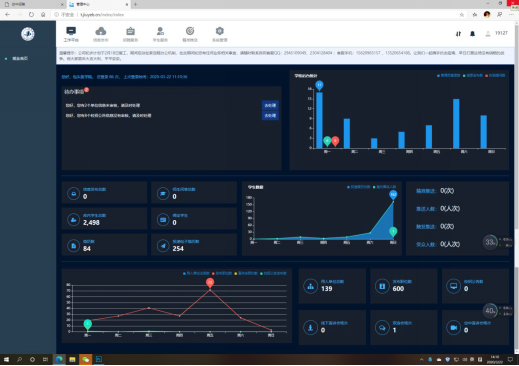
Task: Switch to the first browser tab
Action: pyautogui.click(x=33, y=4)
